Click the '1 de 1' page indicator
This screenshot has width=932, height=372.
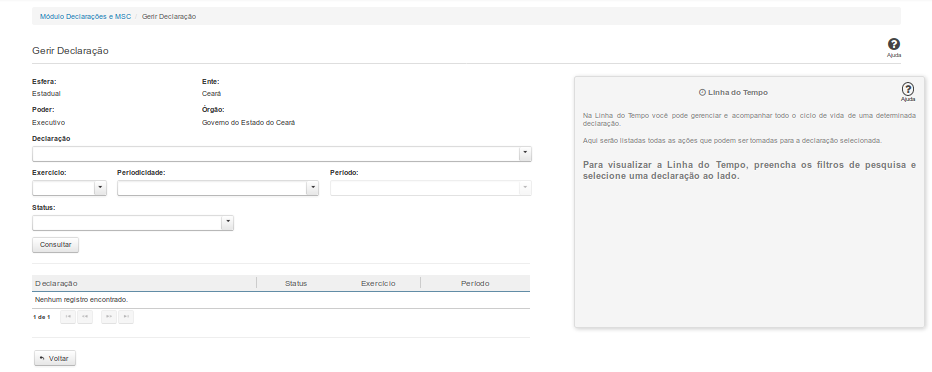(42, 317)
